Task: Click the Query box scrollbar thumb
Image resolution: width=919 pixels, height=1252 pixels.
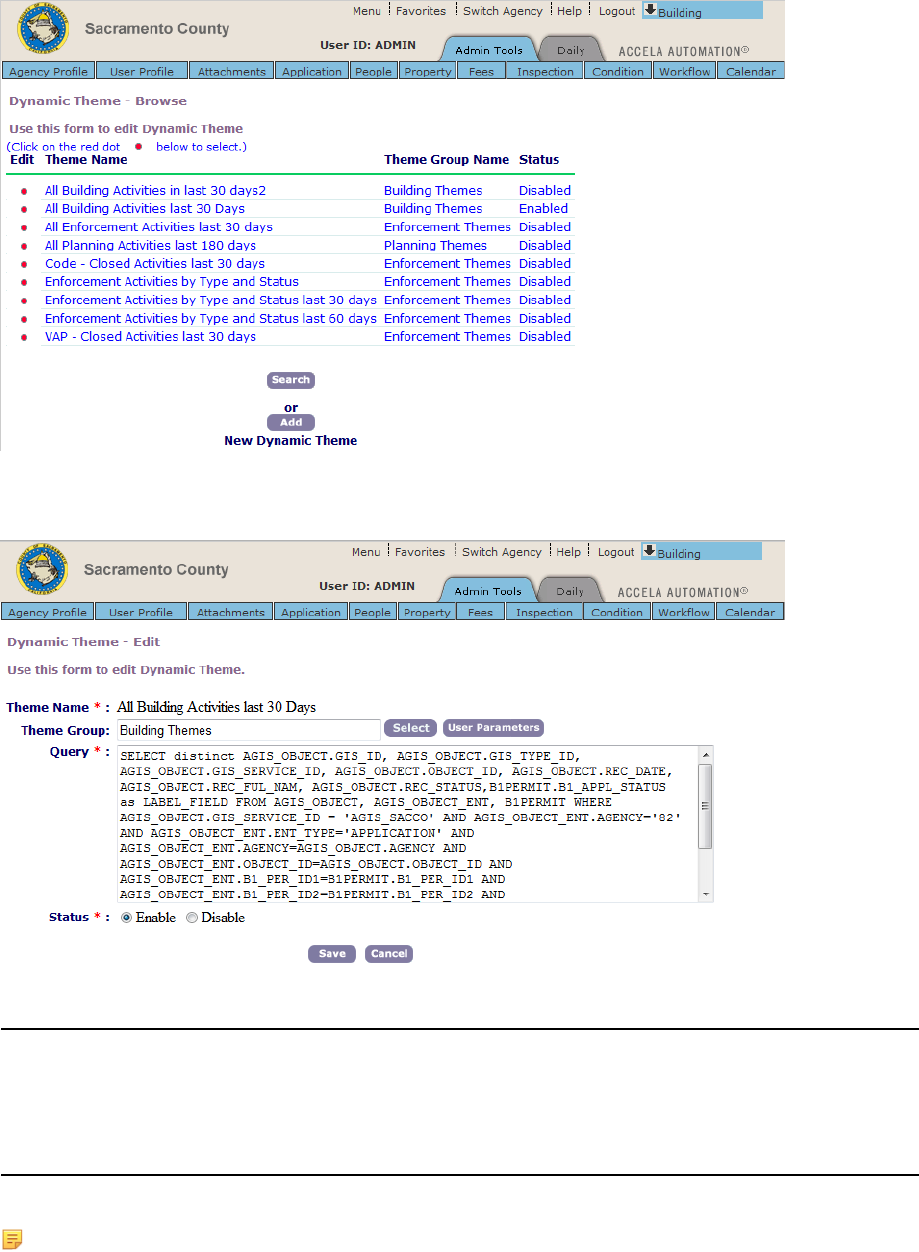Action: pyautogui.click(x=706, y=806)
